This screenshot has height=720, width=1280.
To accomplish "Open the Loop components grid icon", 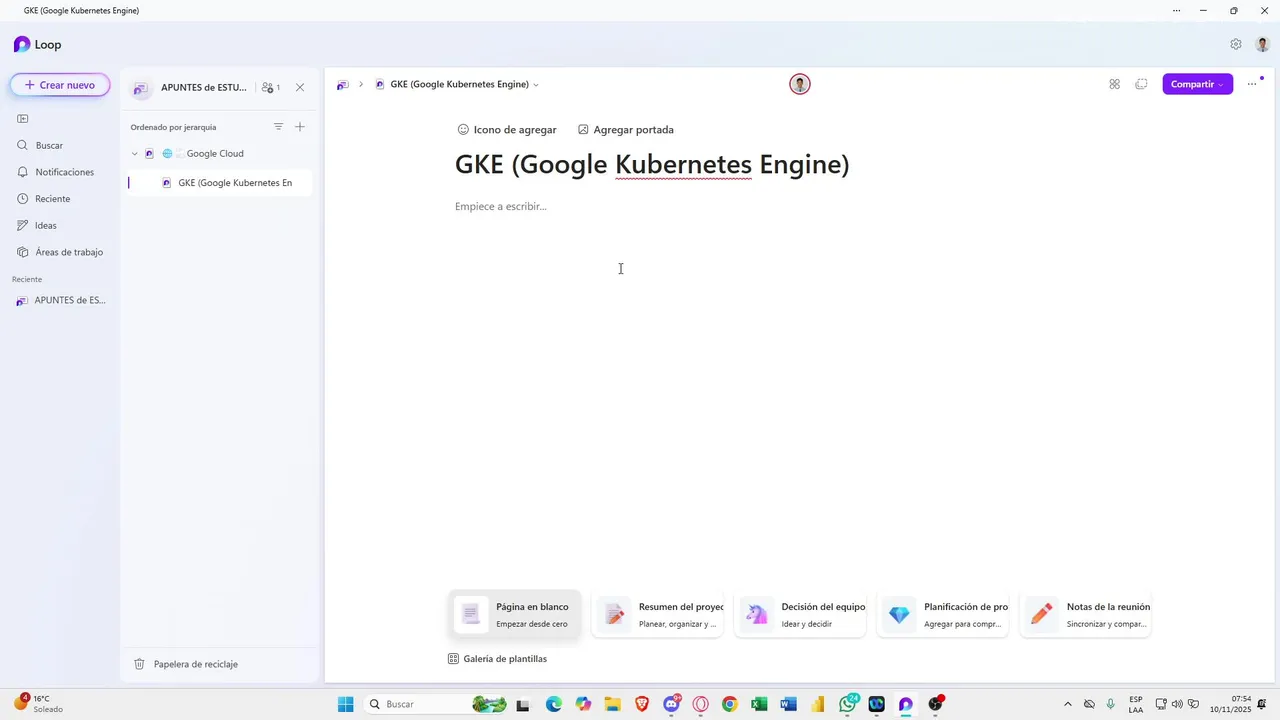I will point(1114,84).
